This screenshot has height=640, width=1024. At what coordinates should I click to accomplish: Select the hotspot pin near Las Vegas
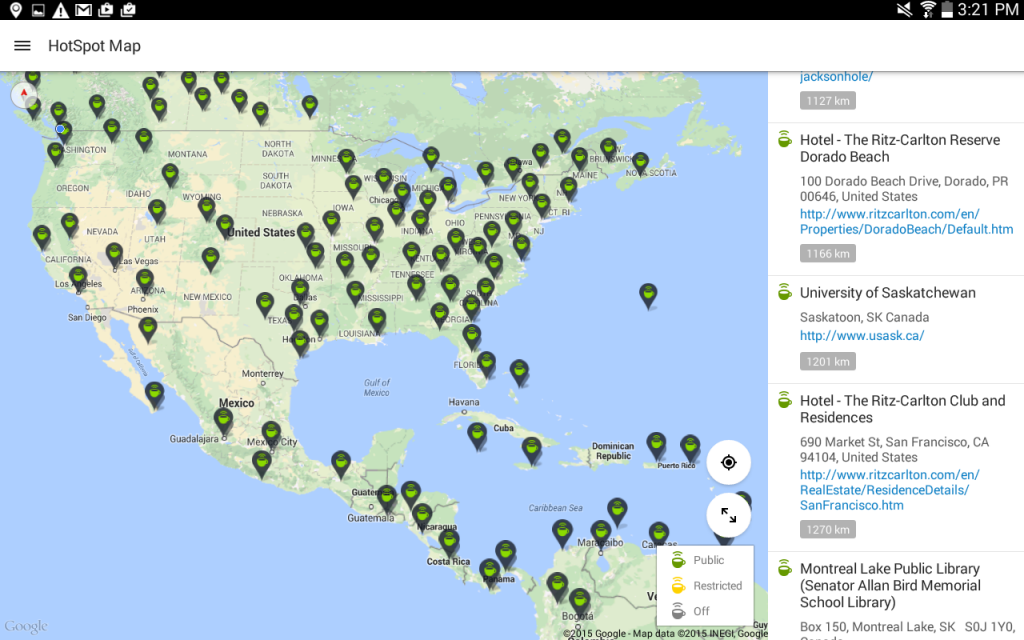[x=114, y=255]
